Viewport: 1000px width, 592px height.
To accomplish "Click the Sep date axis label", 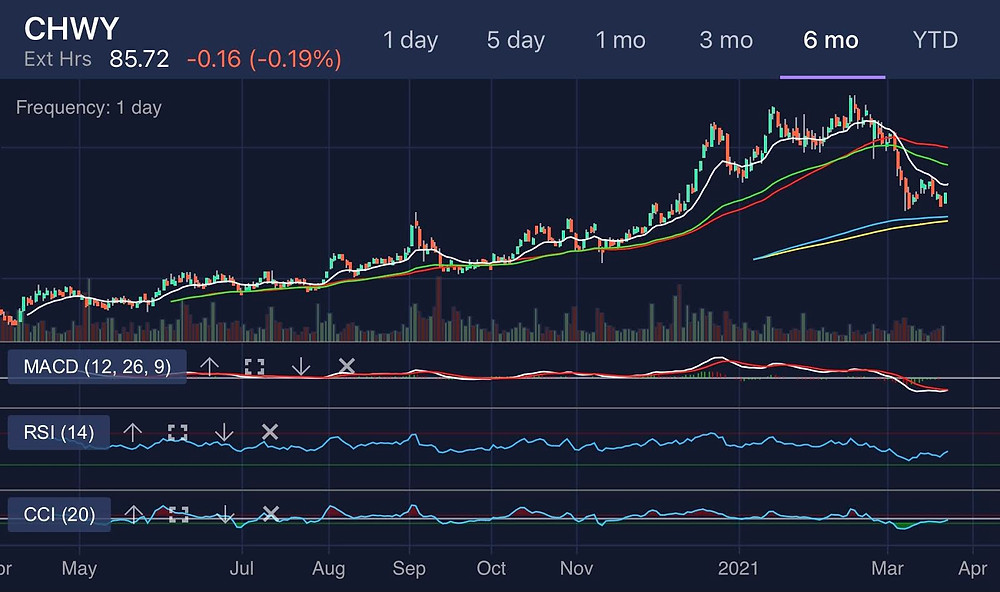I will [409, 568].
